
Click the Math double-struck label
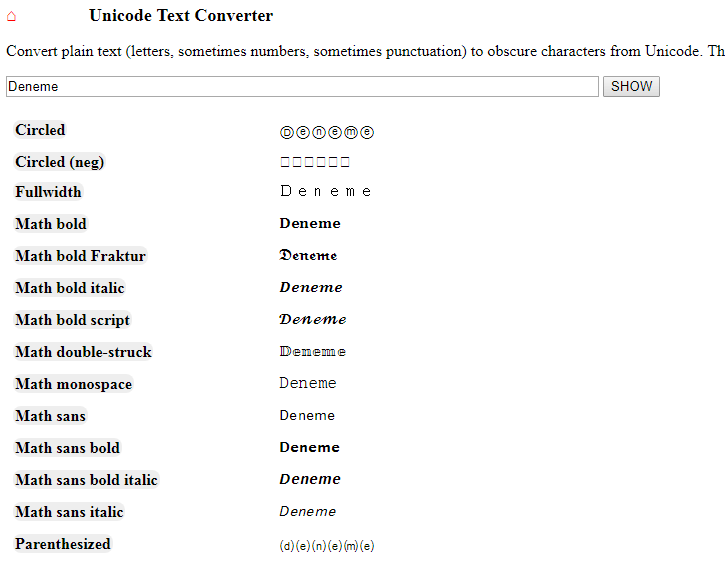click(x=83, y=352)
